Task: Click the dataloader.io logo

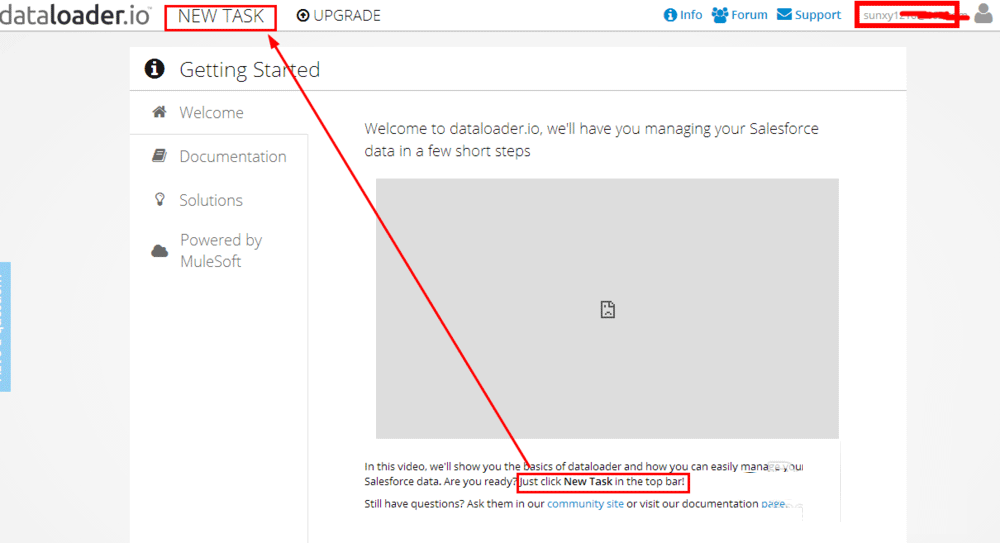Action: (75, 15)
